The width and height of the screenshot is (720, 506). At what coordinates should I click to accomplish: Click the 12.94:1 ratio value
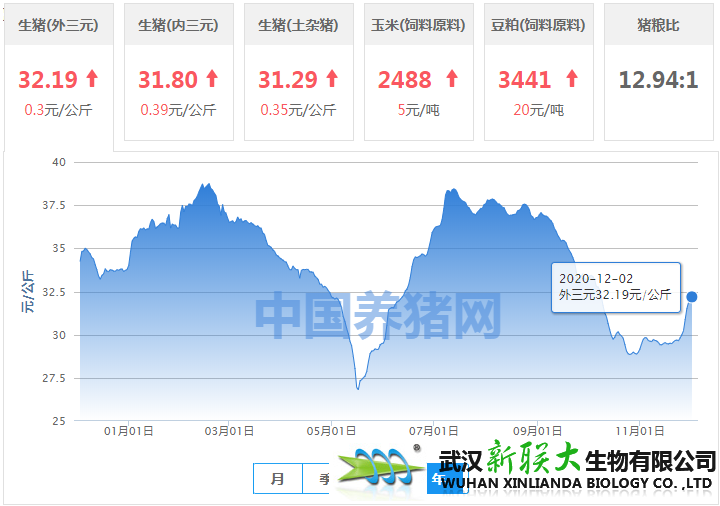(658, 79)
